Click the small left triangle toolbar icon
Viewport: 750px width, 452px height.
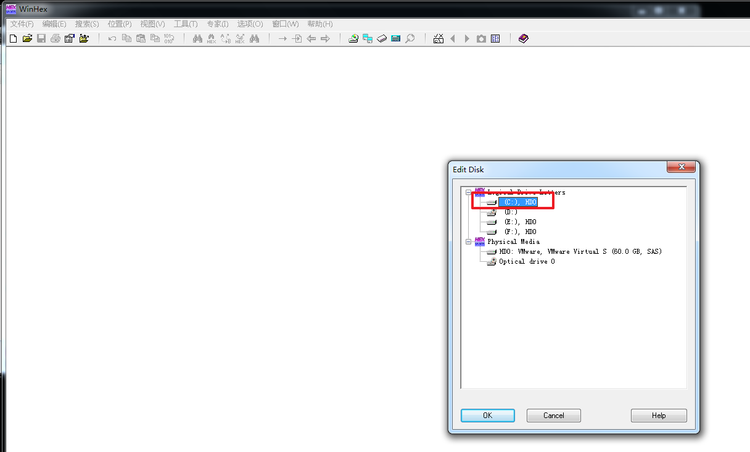(x=452, y=39)
